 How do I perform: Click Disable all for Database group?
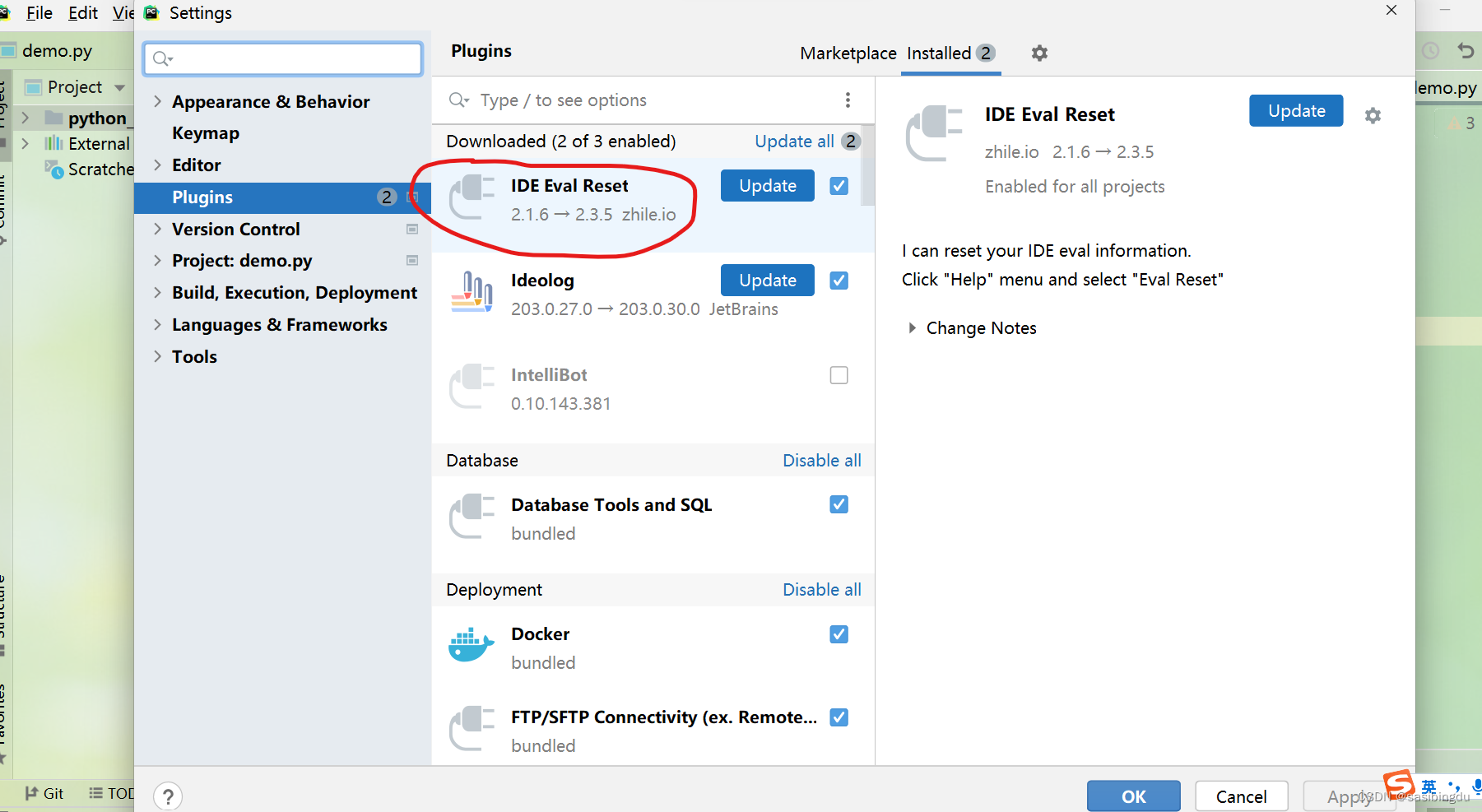[x=822, y=461]
